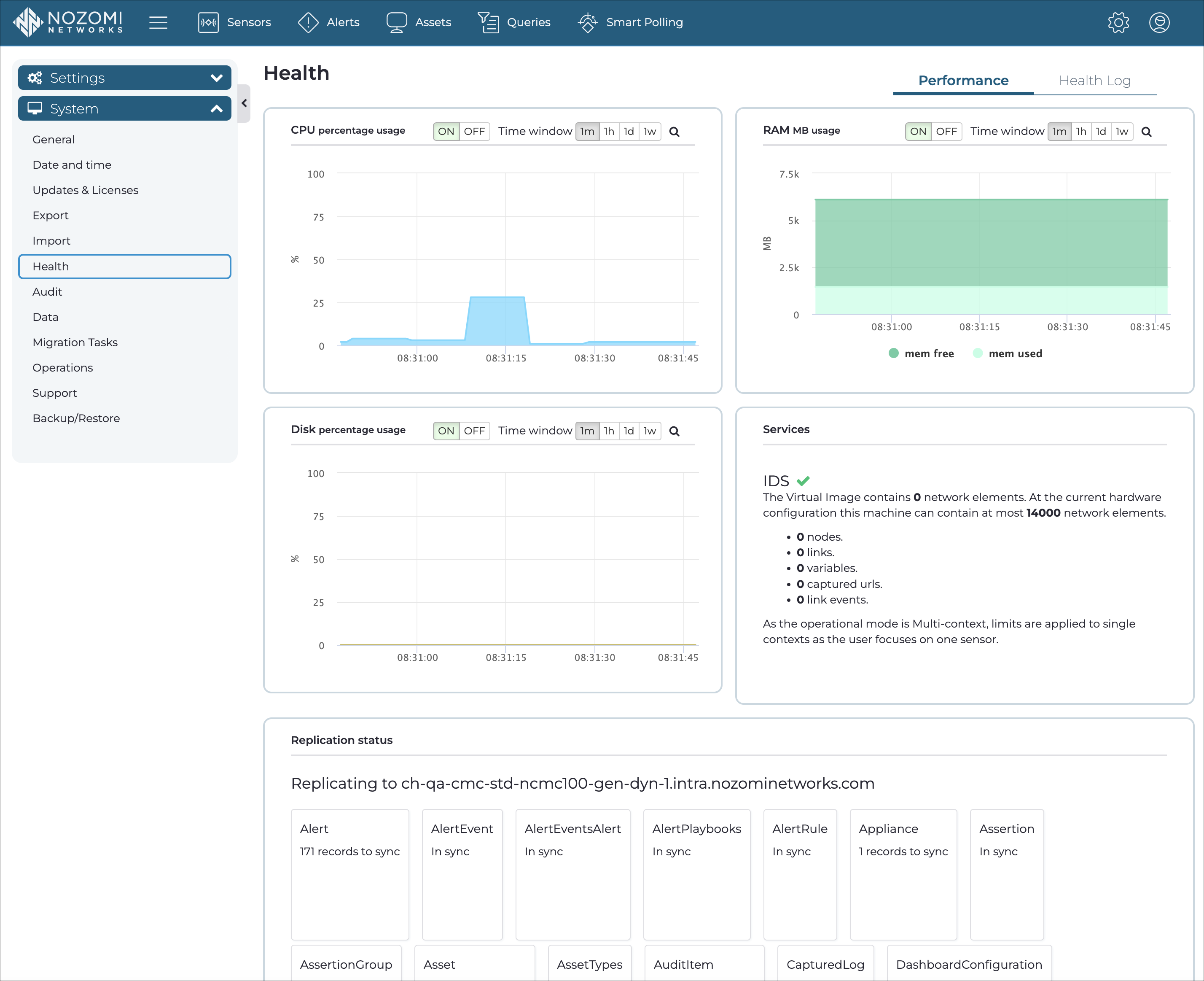This screenshot has height=981, width=1204.
Task: Click the RAM chart magnifier icon
Action: pos(1146,132)
